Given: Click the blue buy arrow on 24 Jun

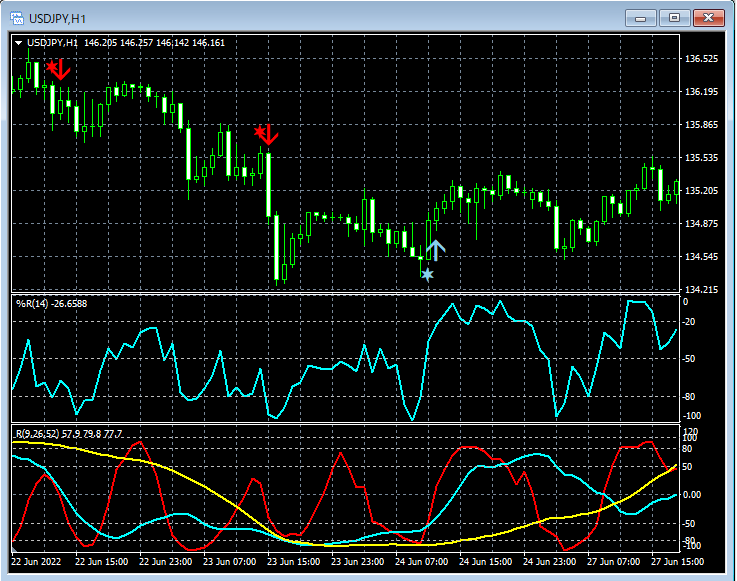Looking at the screenshot, I should point(436,250).
